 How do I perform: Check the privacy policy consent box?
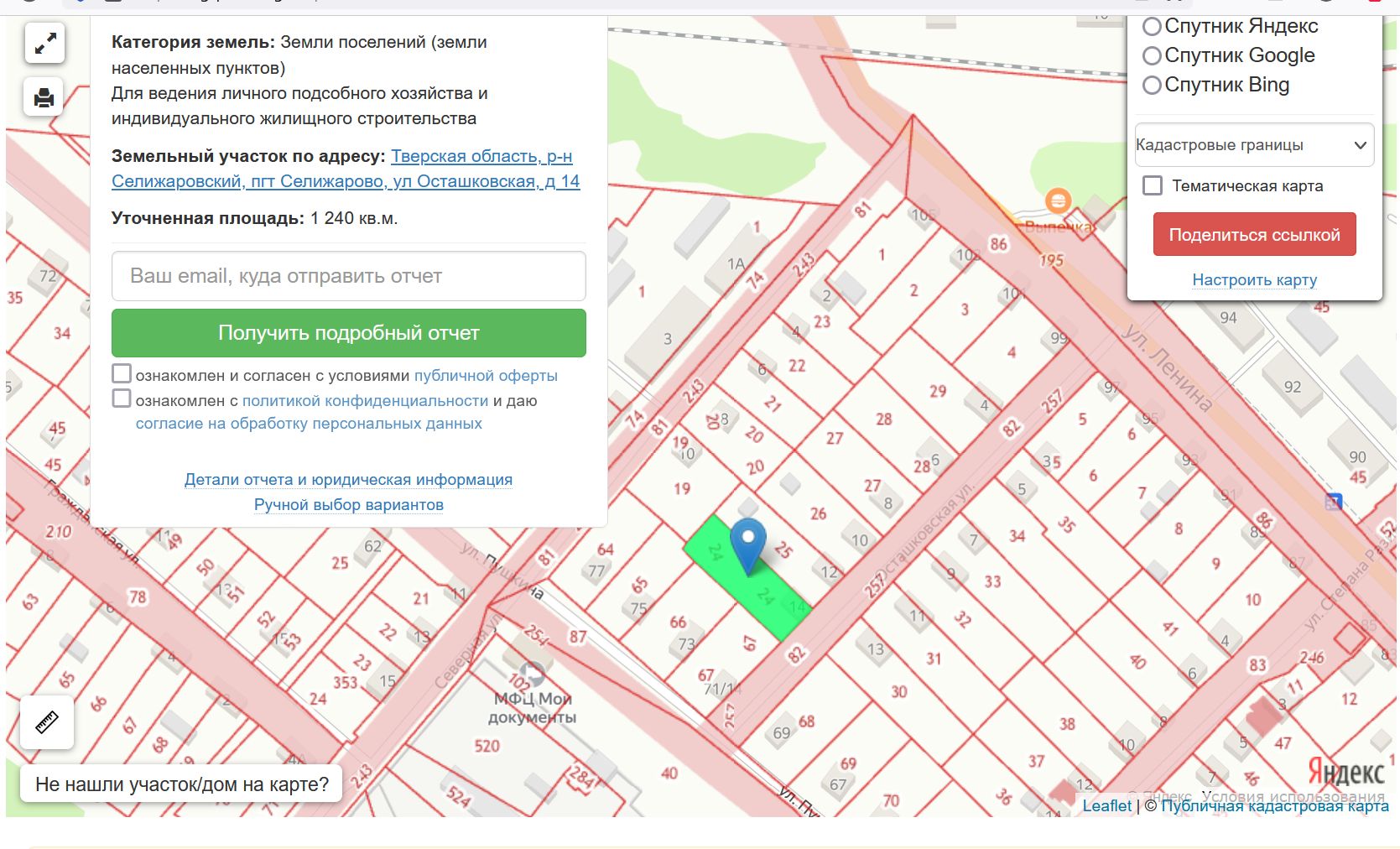[122, 398]
